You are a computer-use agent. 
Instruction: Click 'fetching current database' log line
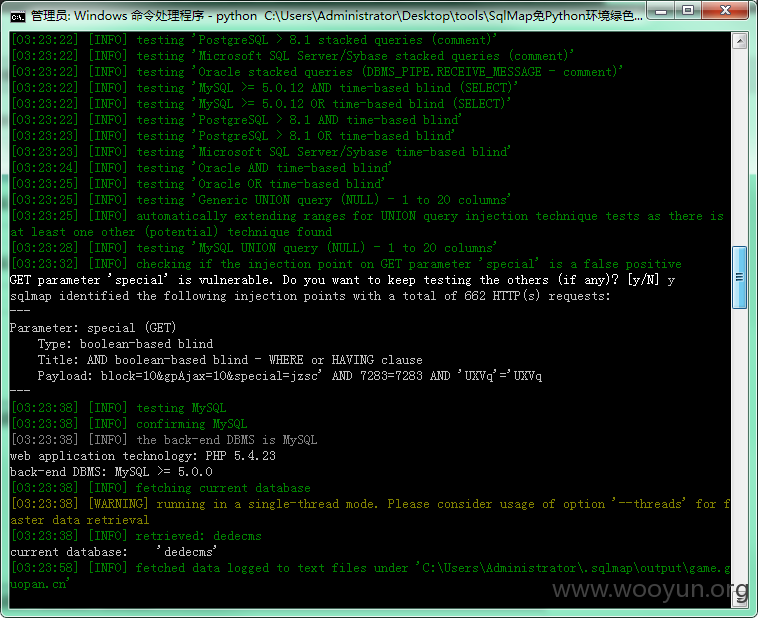point(160,488)
